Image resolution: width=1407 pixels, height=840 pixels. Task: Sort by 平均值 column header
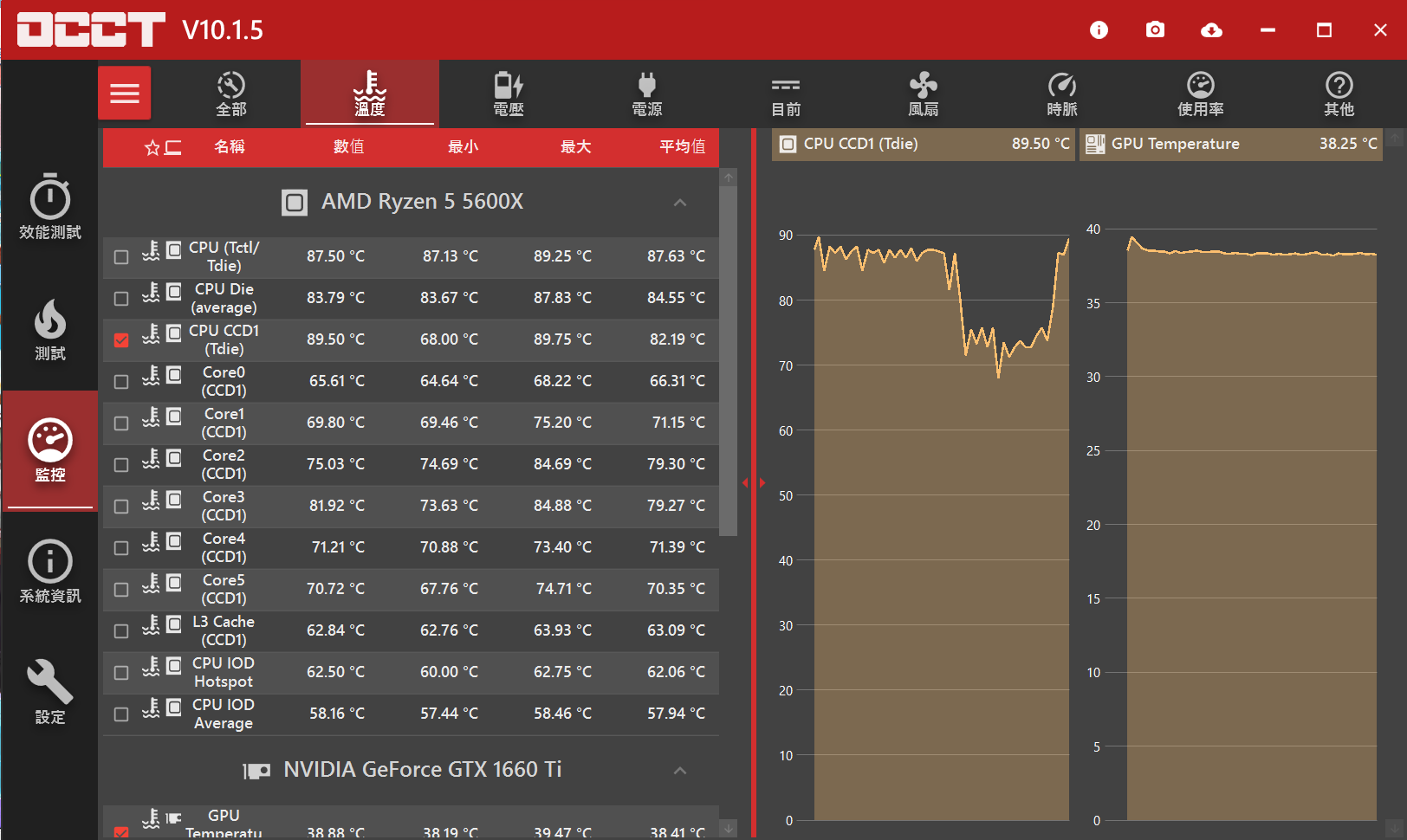(683, 147)
